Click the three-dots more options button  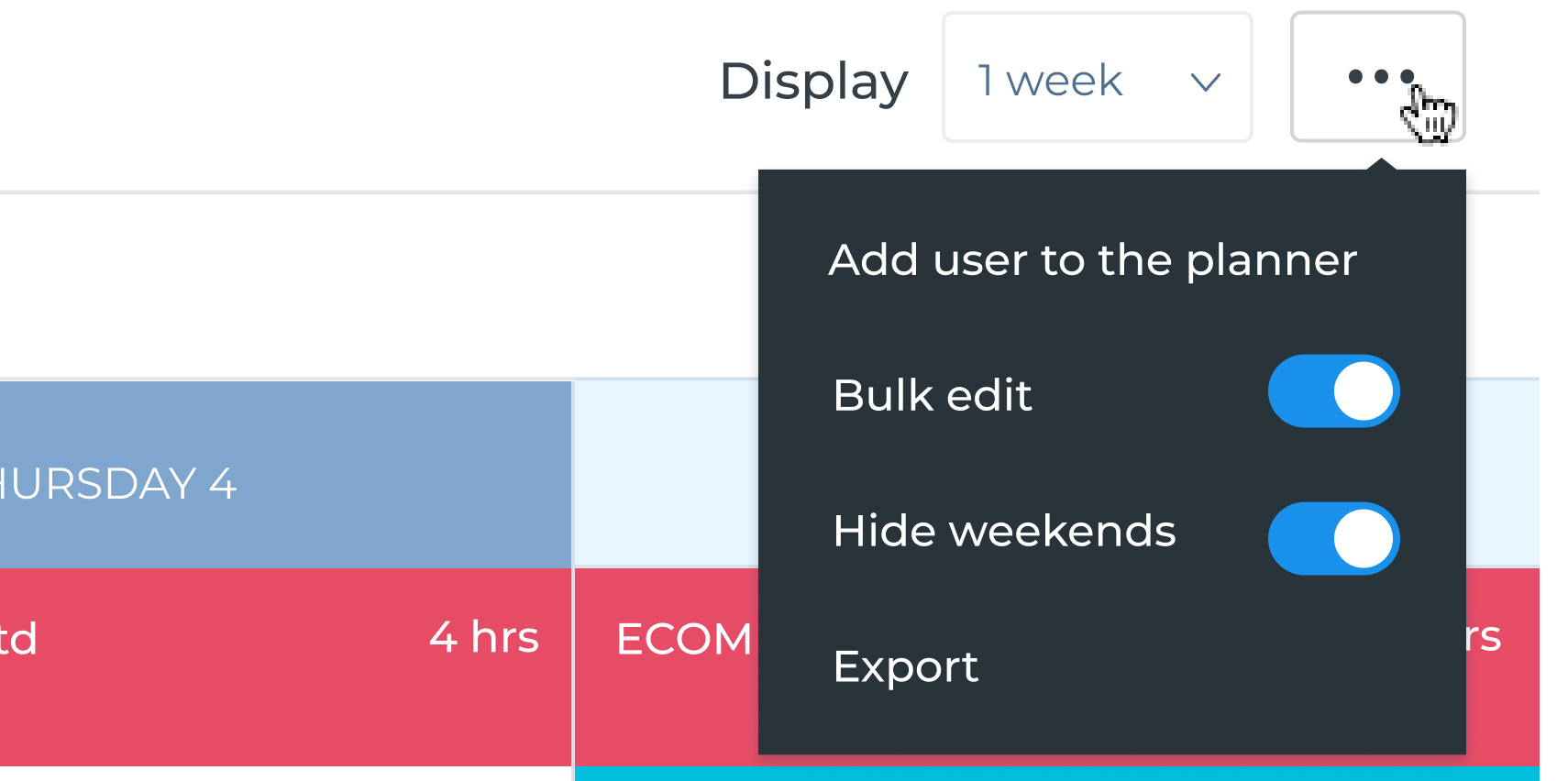(1376, 77)
